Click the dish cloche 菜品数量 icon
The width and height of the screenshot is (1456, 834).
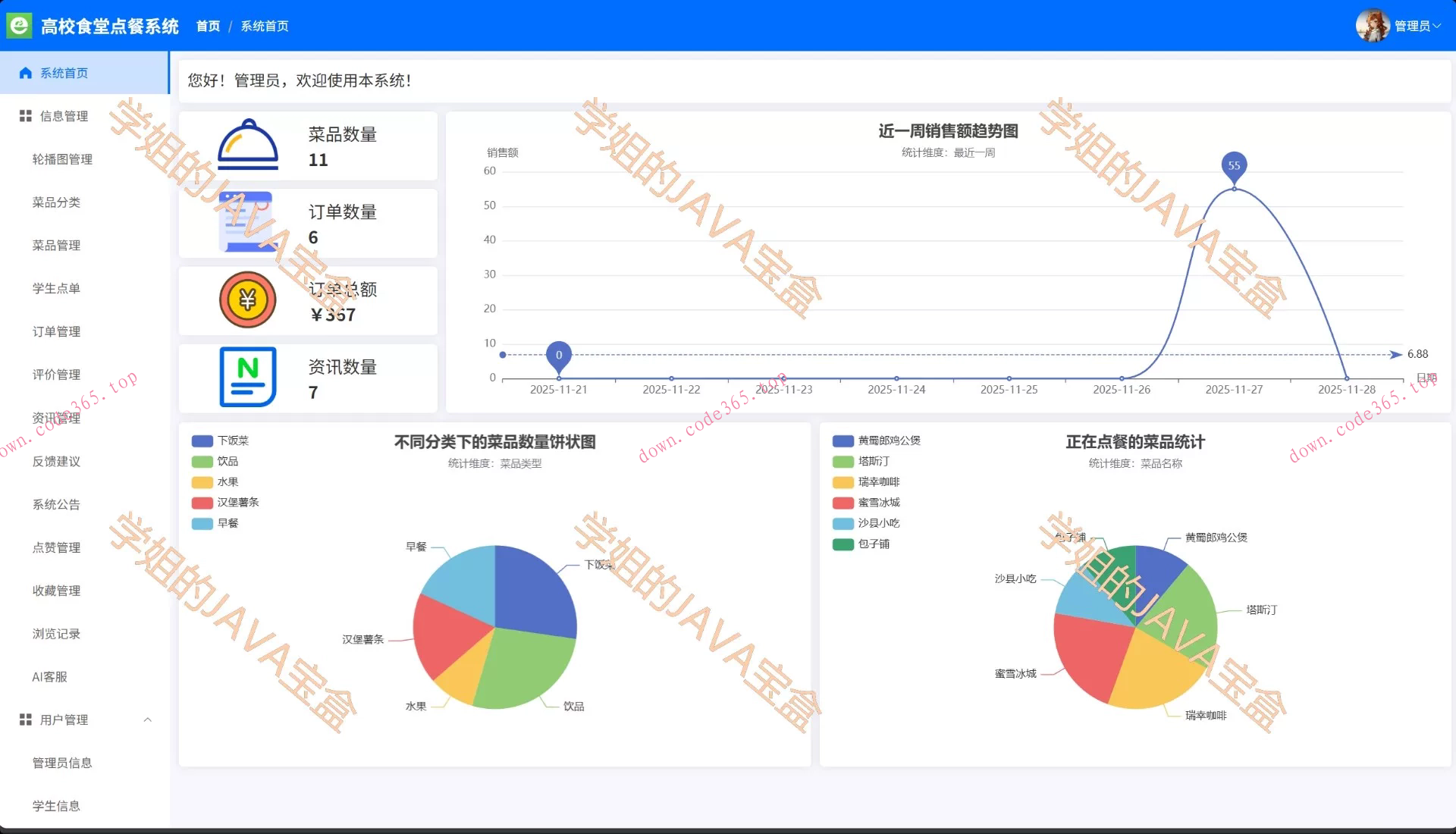tap(248, 145)
